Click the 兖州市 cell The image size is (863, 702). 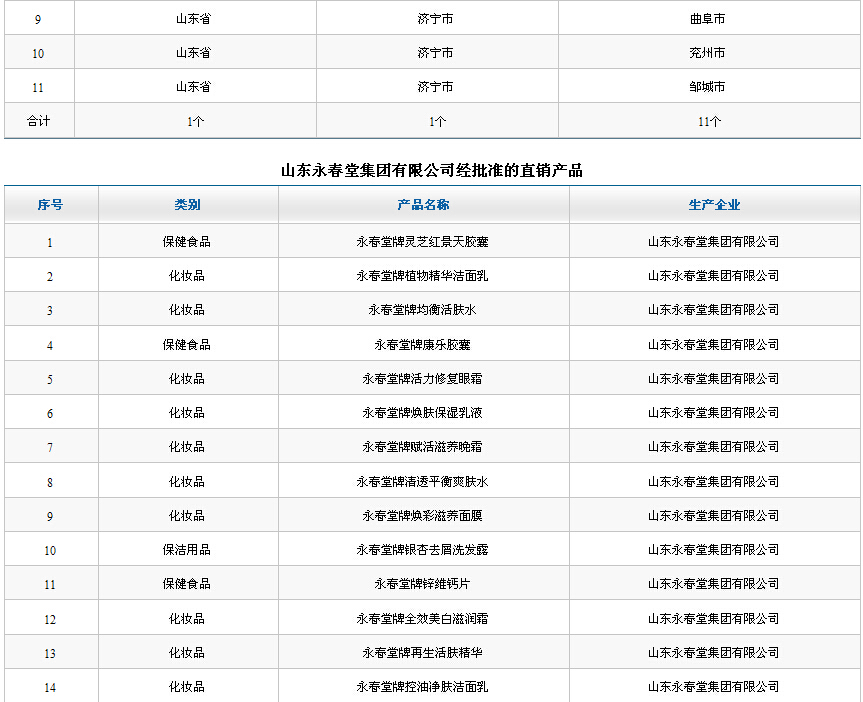pos(708,53)
